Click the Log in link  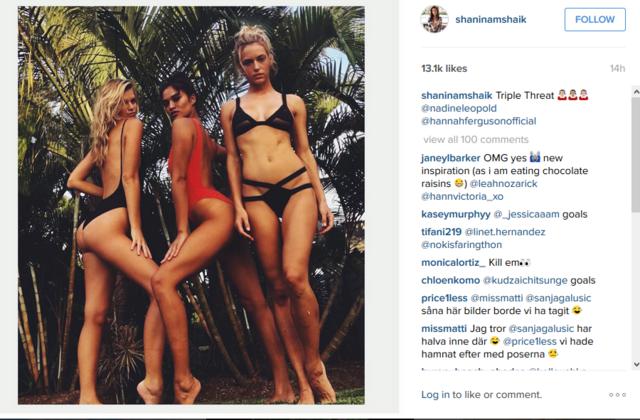coord(435,395)
